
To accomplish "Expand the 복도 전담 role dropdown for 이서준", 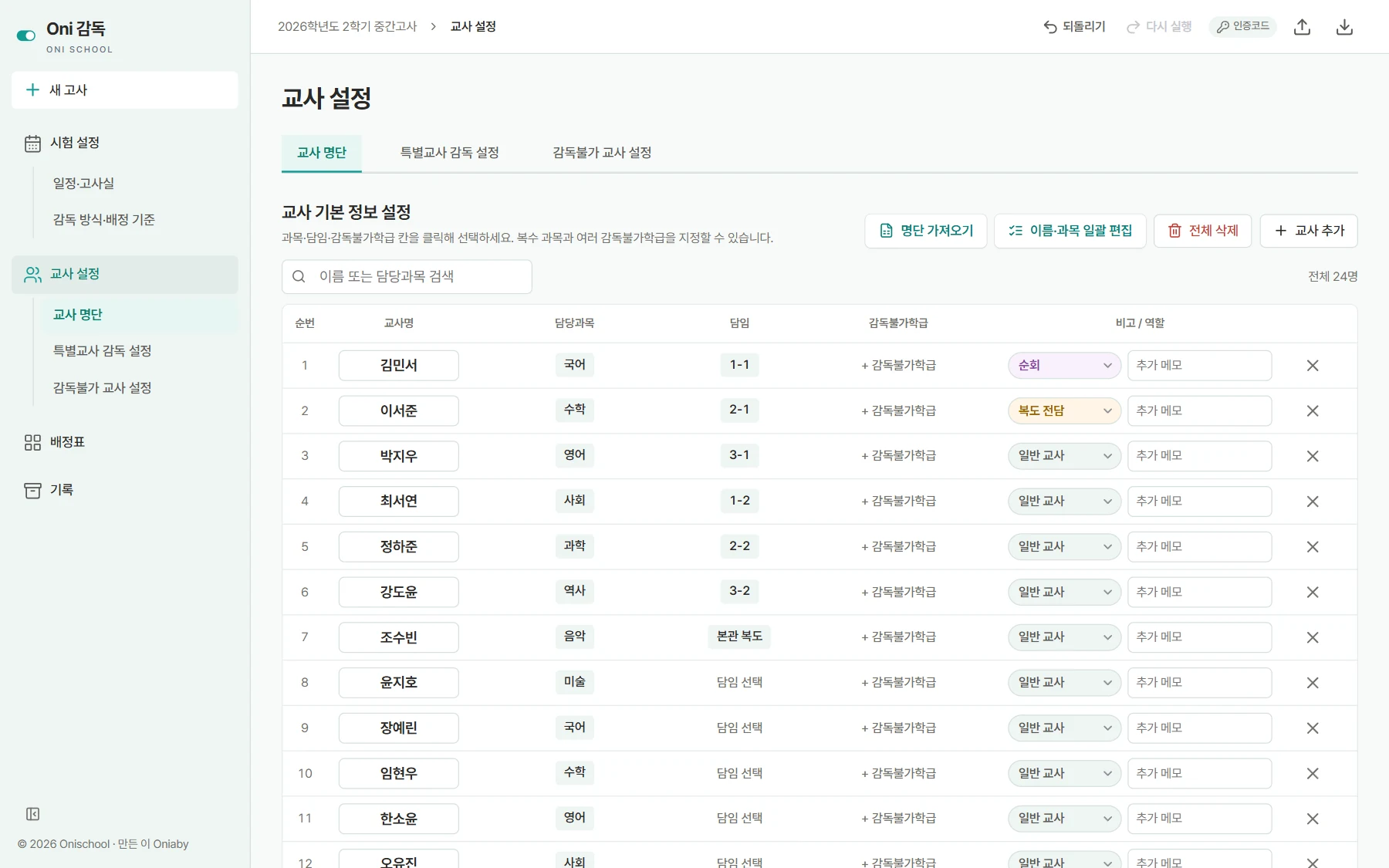I will tap(1064, 411).
